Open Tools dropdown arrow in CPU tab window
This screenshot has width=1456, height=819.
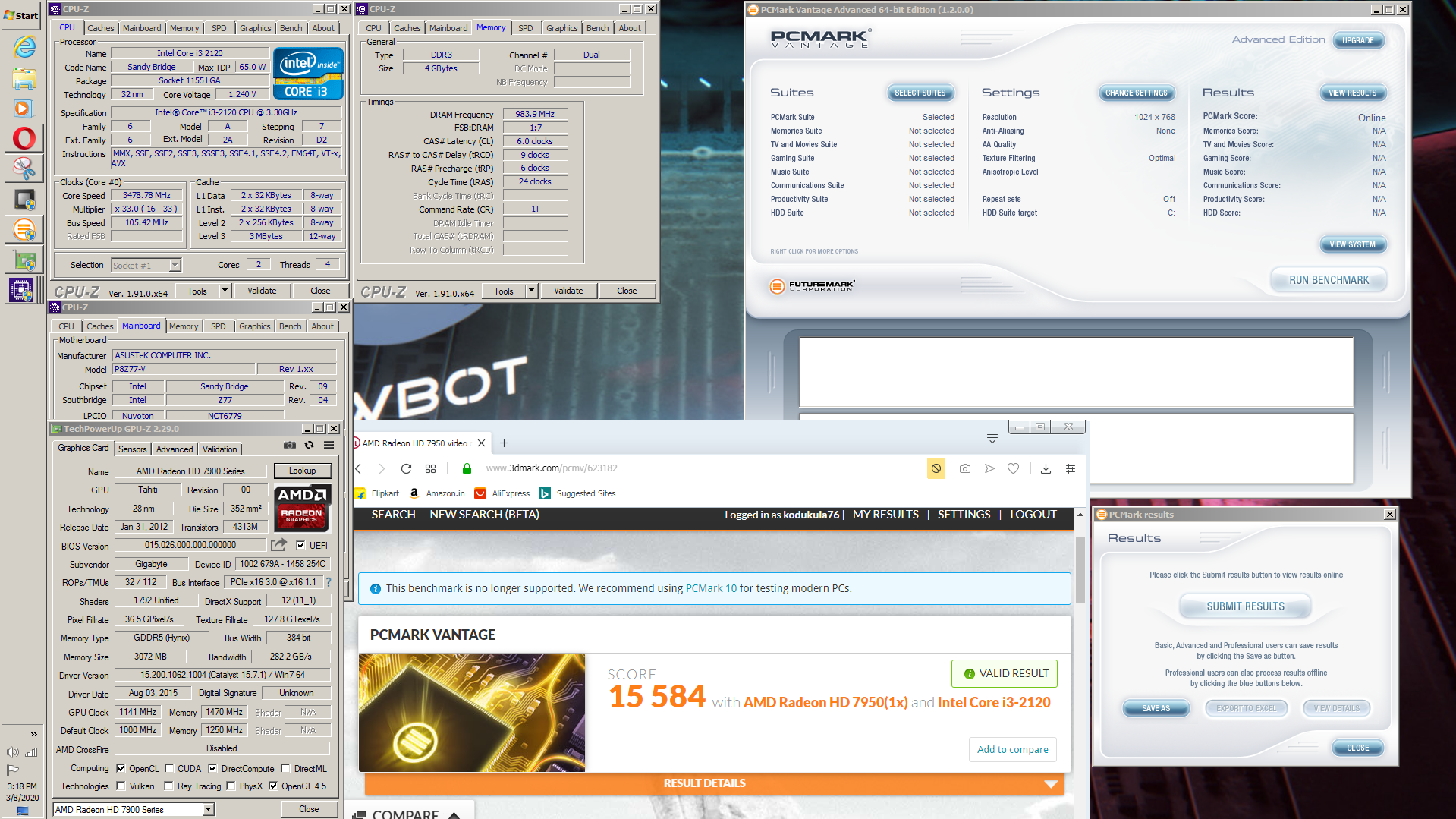point(225,291)
